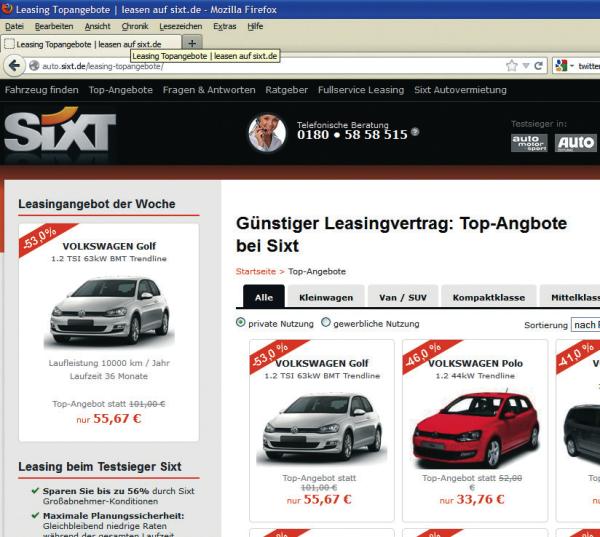This screenshot has height=537, width=600.
Task: Open the Top-Angebote navigation link
Action: [x=121, y=90]
